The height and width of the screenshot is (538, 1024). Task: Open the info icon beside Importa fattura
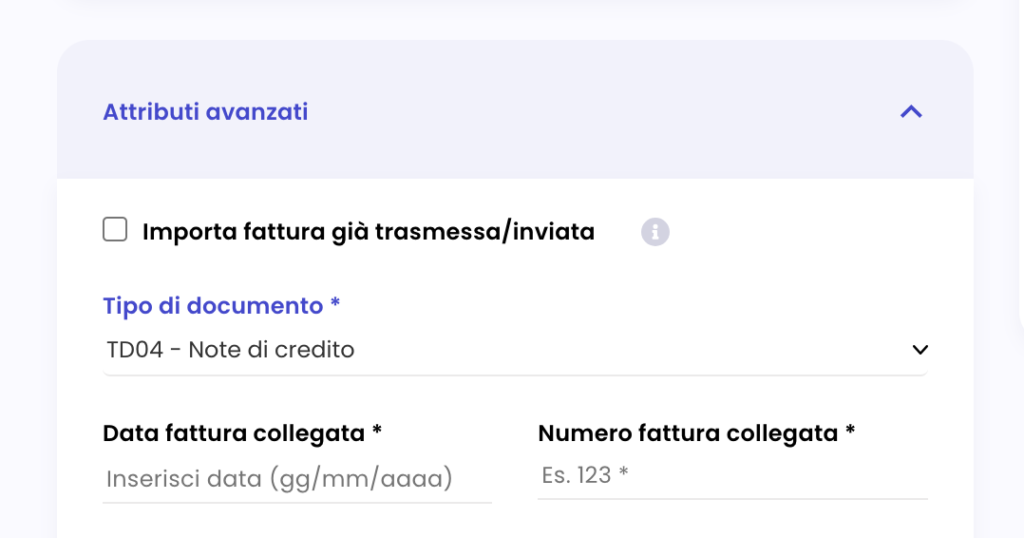[655, 232]
